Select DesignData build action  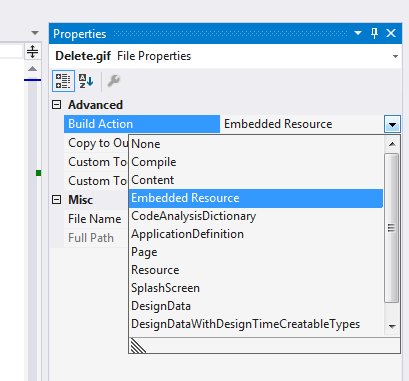[256, 306]
